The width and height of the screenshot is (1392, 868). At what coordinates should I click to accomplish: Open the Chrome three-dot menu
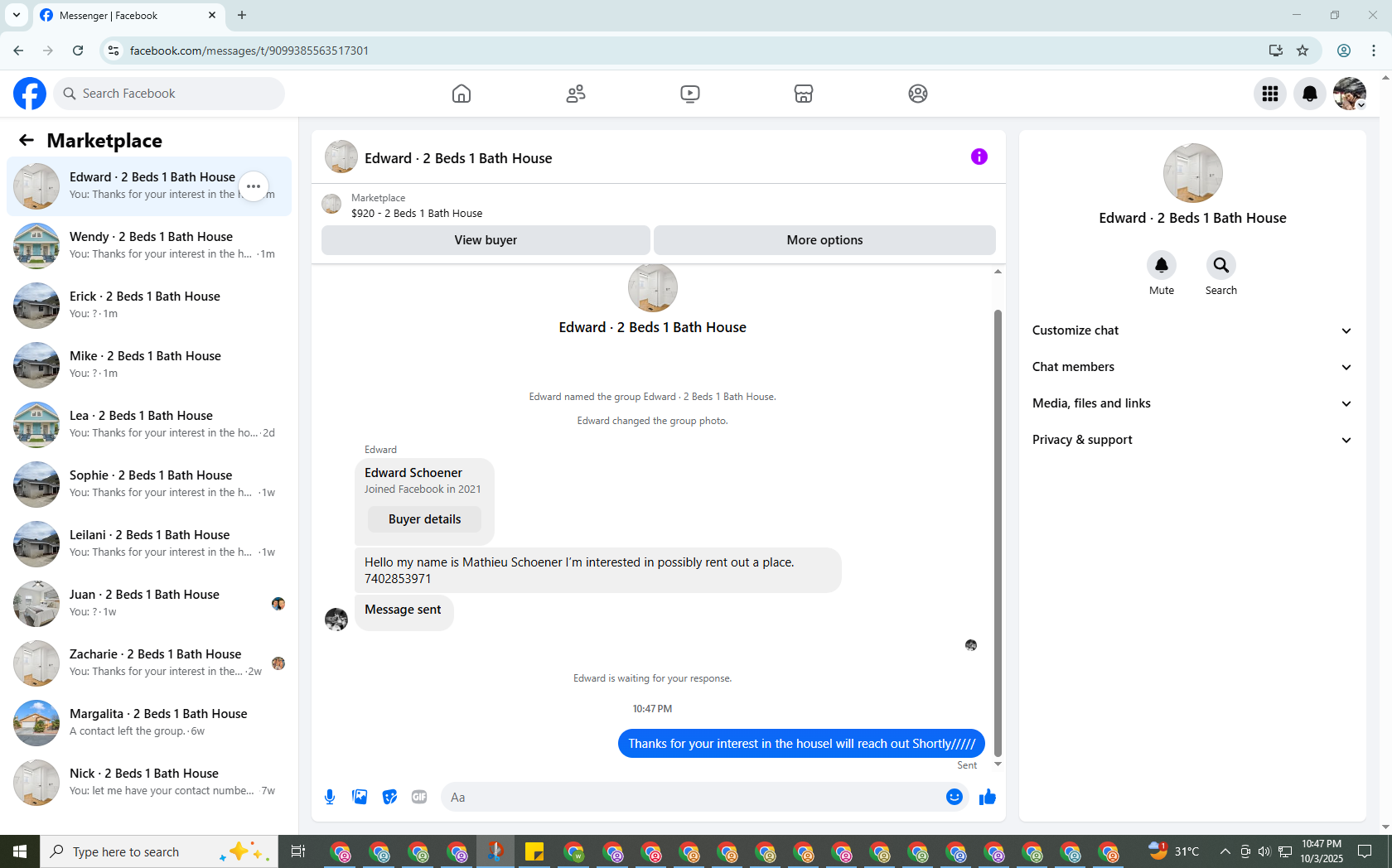click(x=1374, y=51)
